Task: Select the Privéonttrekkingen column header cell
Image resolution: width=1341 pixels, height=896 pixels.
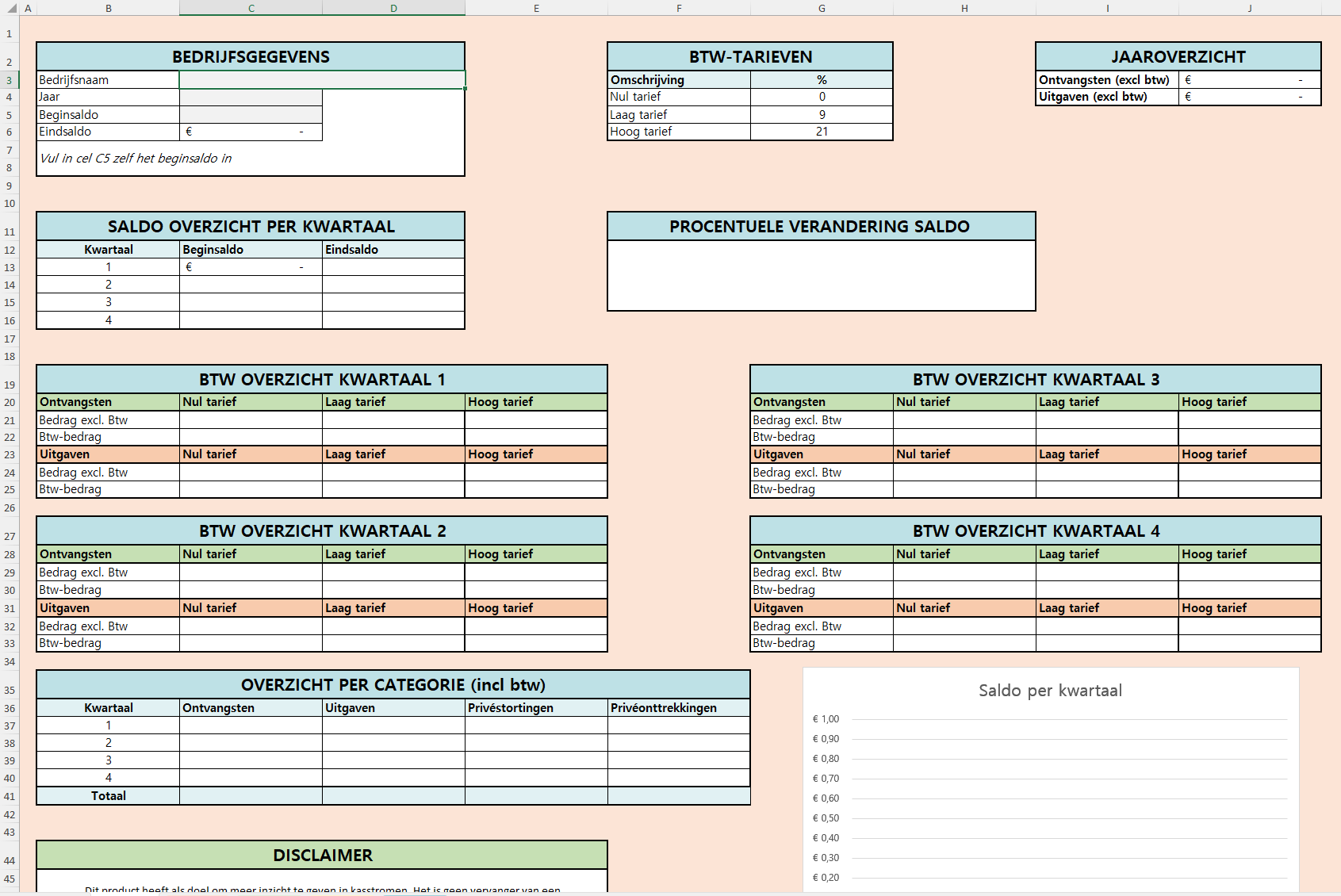Action: 678,708
